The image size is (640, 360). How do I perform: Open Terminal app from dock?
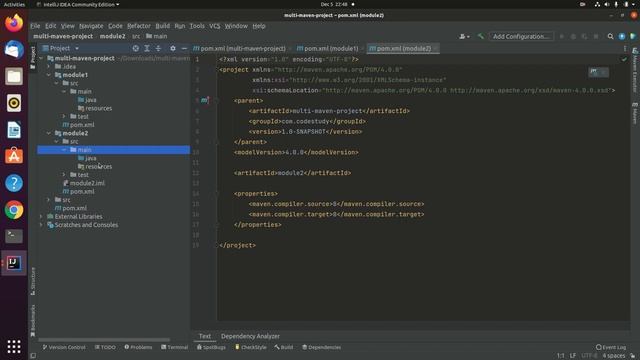[14, 236]
